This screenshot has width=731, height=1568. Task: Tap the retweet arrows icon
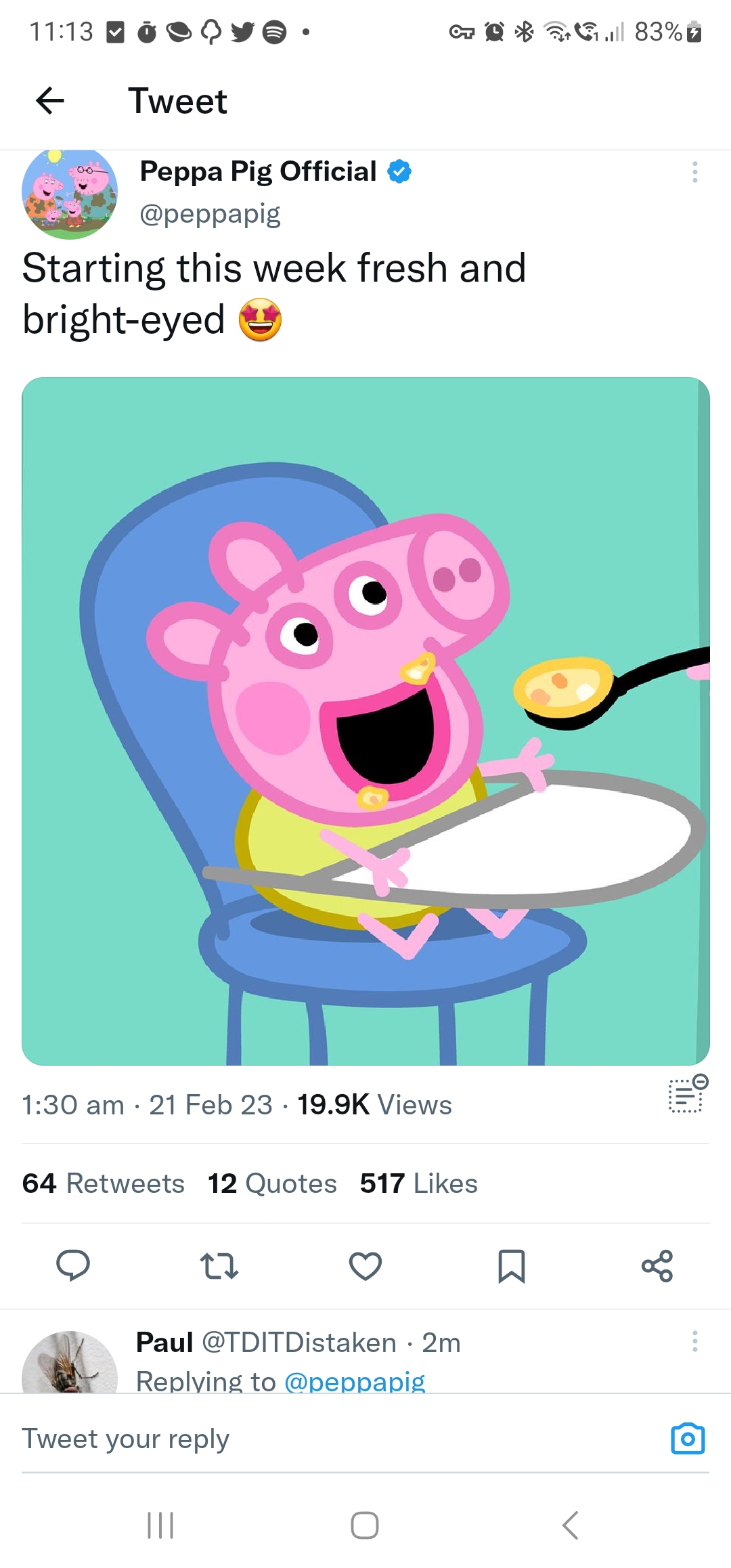point(219,1265)
